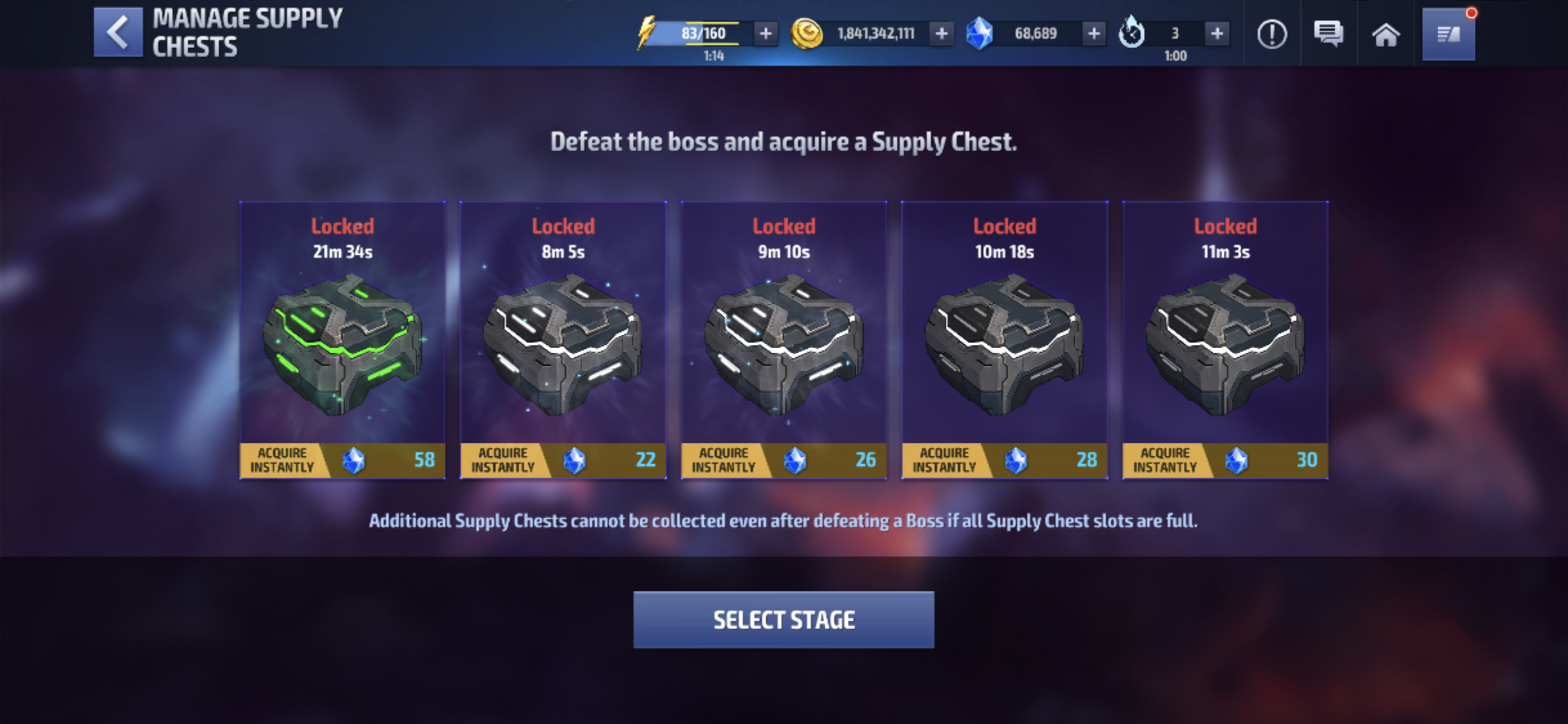Add crystals using plus beside 68,689

1094,33
